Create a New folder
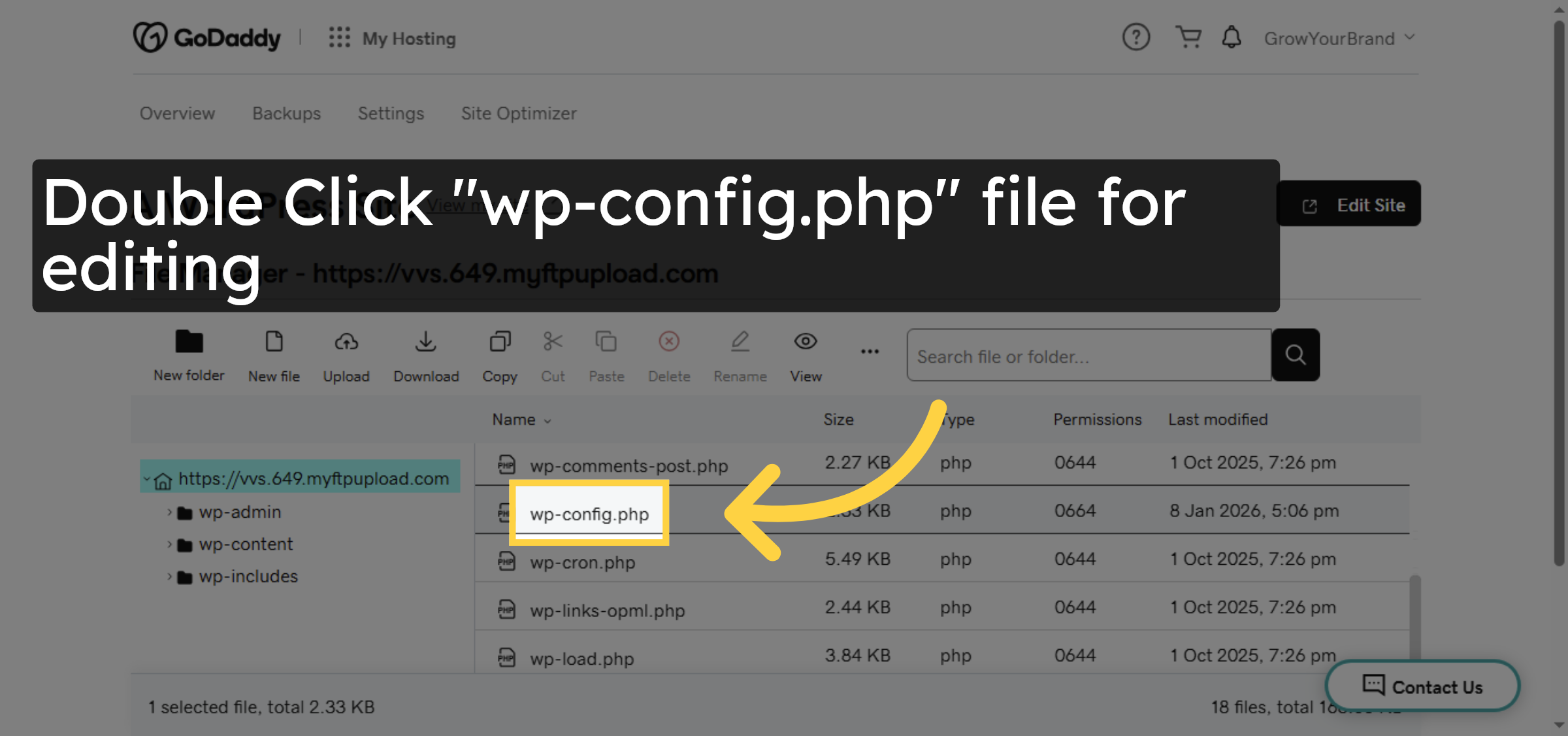Screen dimensions: 1568x736 tap(188, 355)
